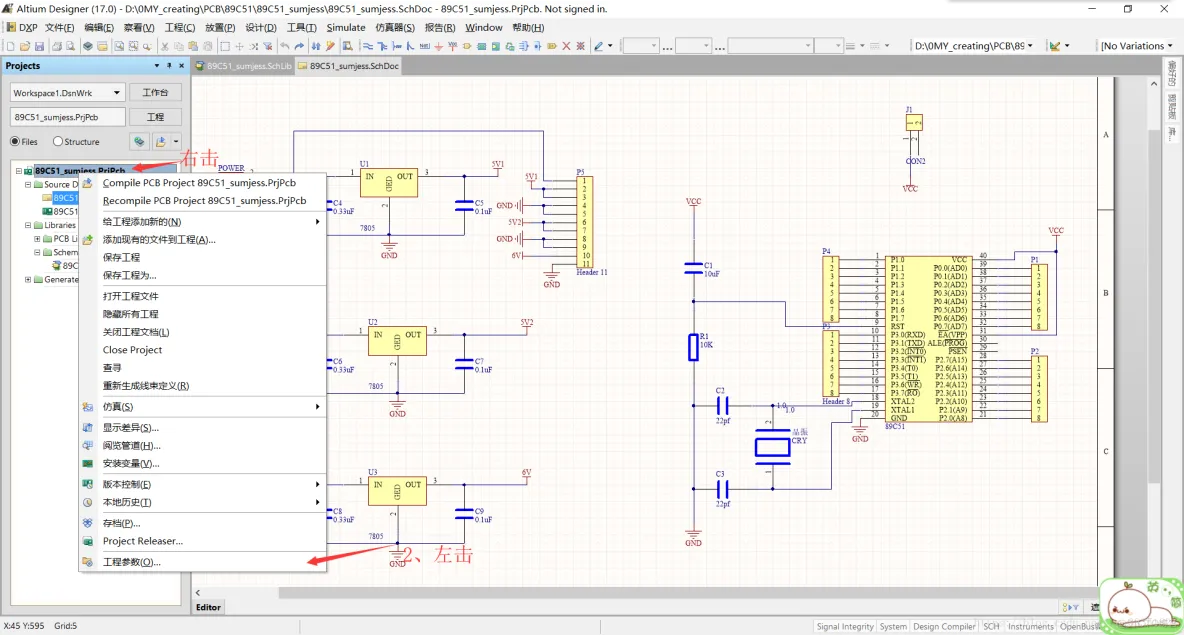Screen dimensions: 1184x635
Task: Collapse the Source Documents folder
Action: [x=28, y=184]
